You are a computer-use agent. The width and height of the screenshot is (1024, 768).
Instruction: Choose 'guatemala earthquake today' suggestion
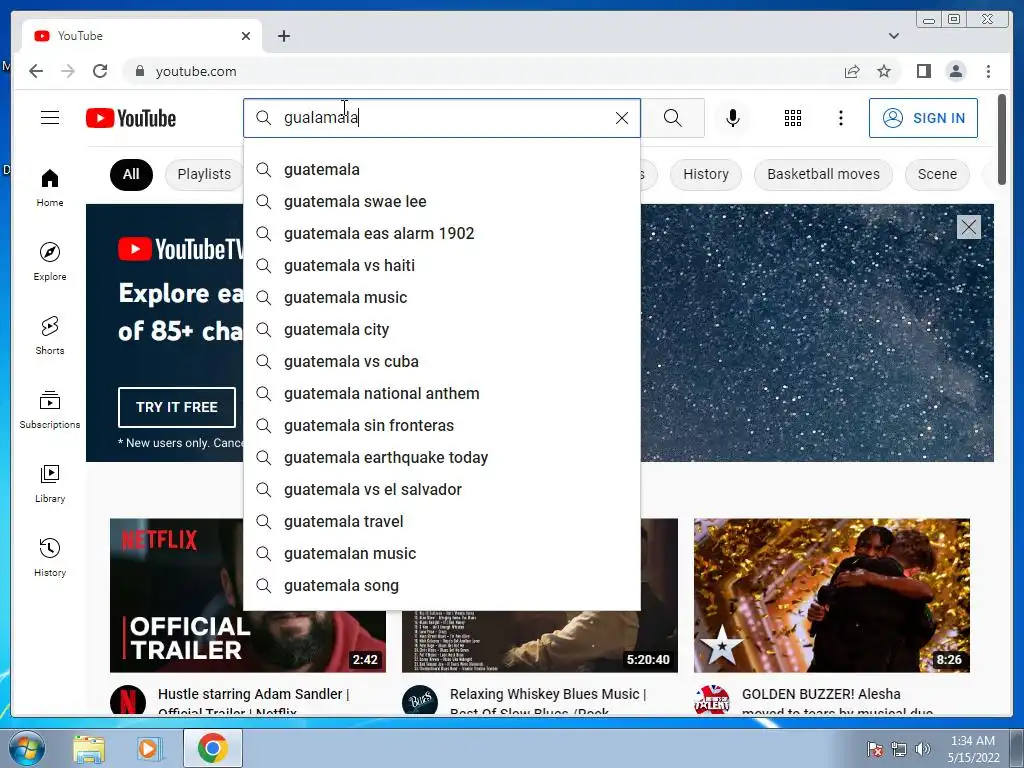click(x=442, y=458)
